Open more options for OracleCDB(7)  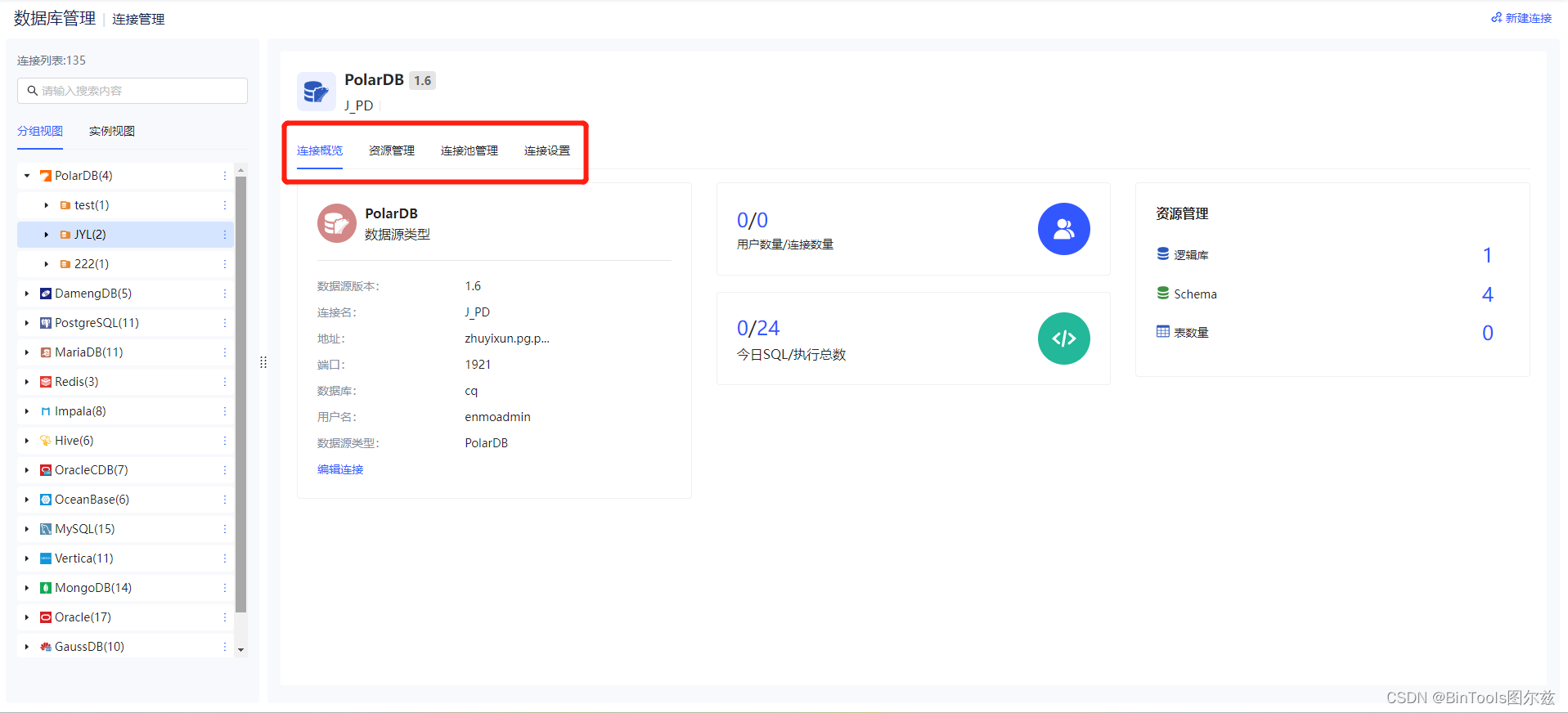tap(224, 470)
